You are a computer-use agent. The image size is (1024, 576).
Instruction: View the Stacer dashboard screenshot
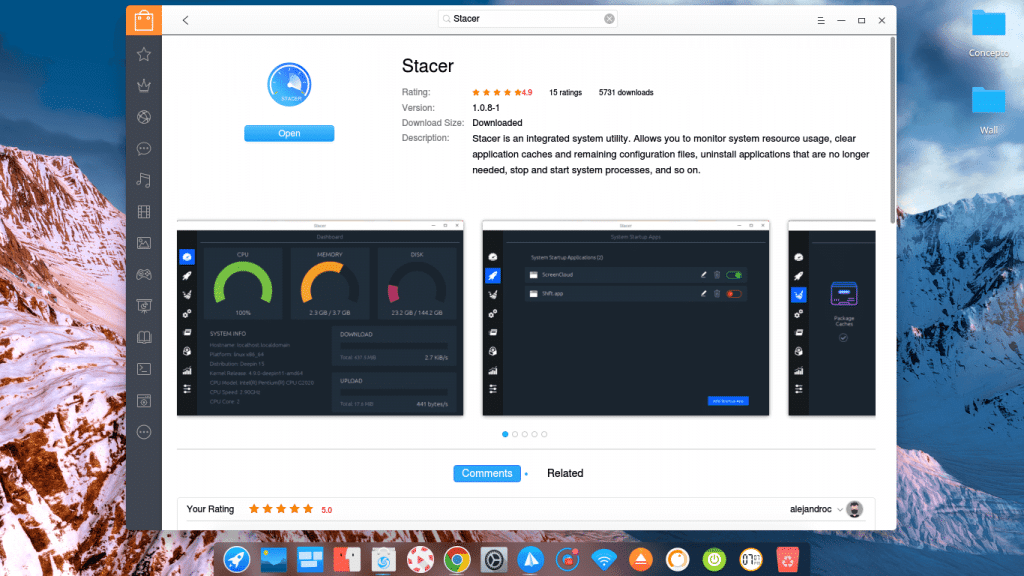pos(320,318)
